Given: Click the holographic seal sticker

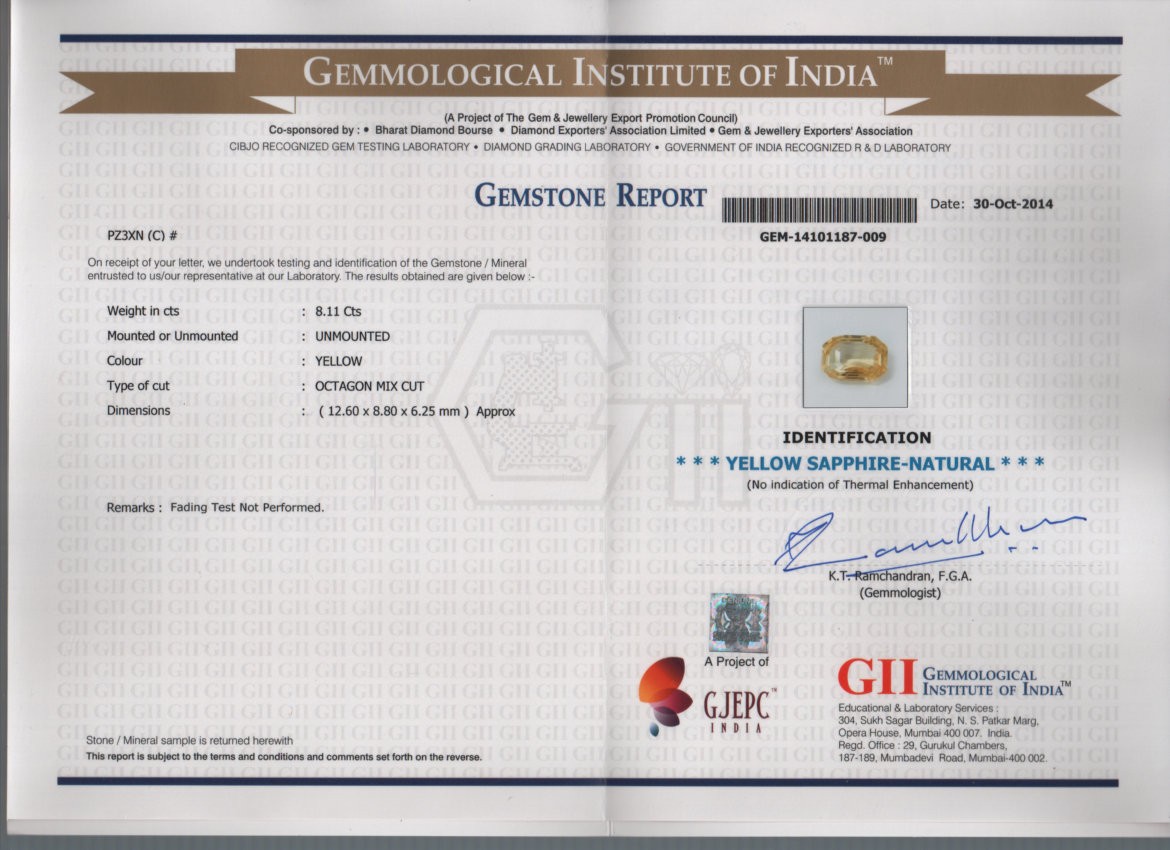Looking at the screenshot, I should point(738,622).
